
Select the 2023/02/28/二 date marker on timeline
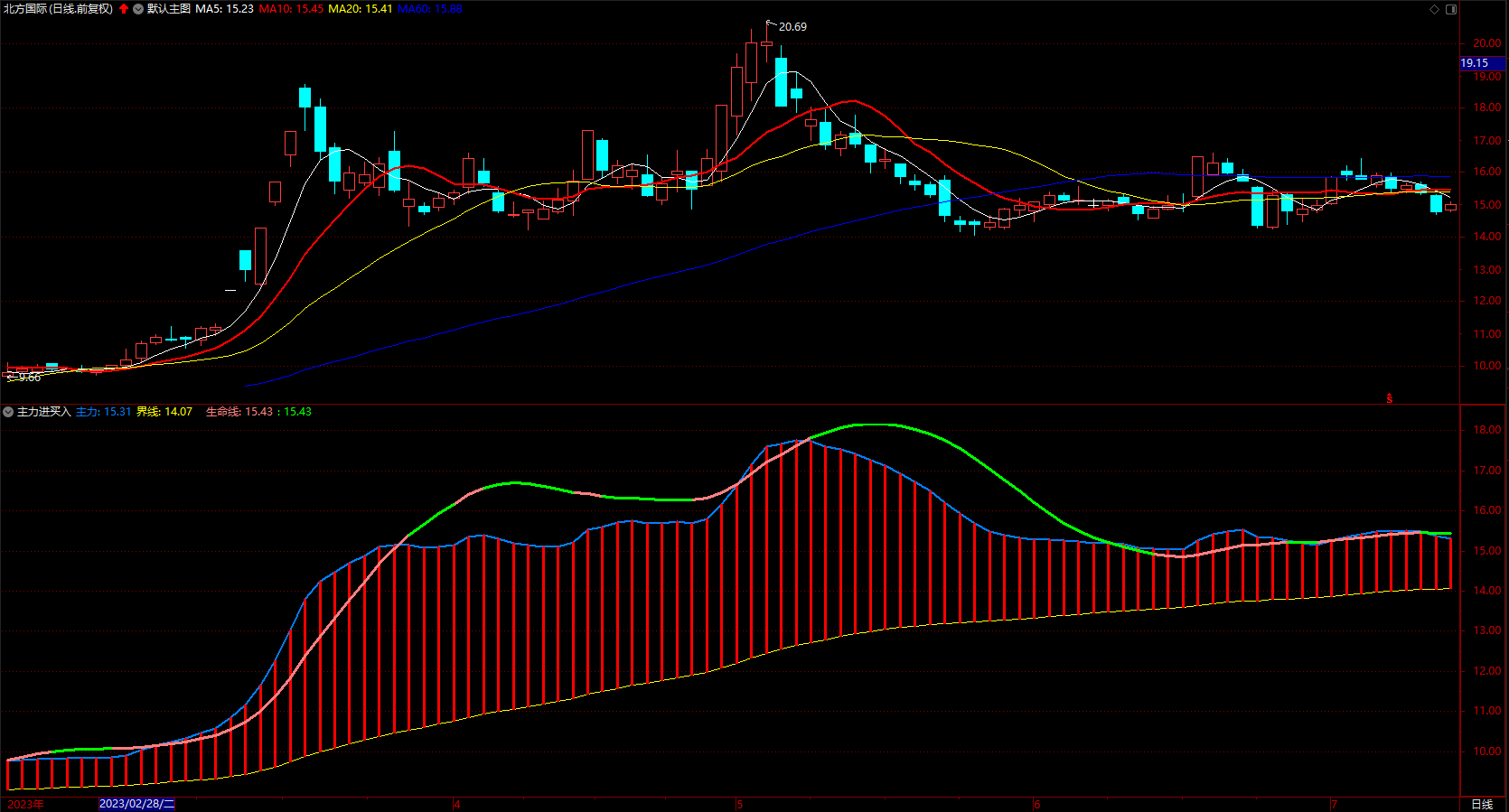pos(136,804)
